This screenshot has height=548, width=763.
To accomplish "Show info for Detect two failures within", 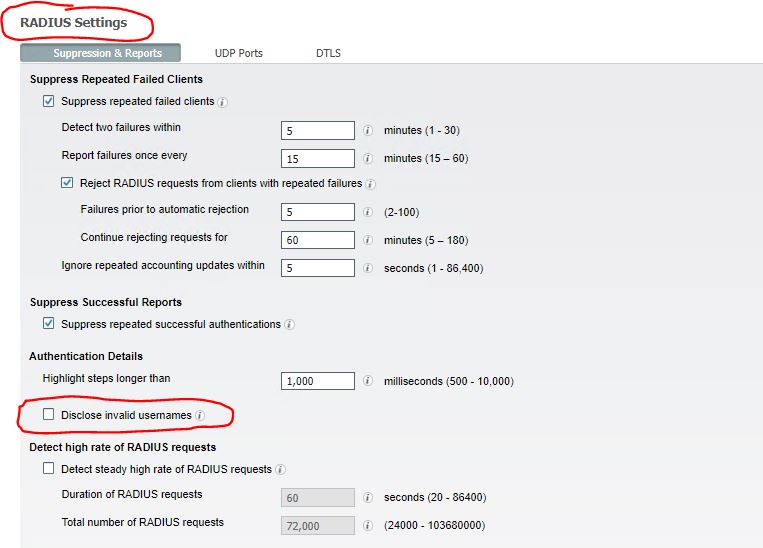I will pyautogui.click(x=368, y=130).
